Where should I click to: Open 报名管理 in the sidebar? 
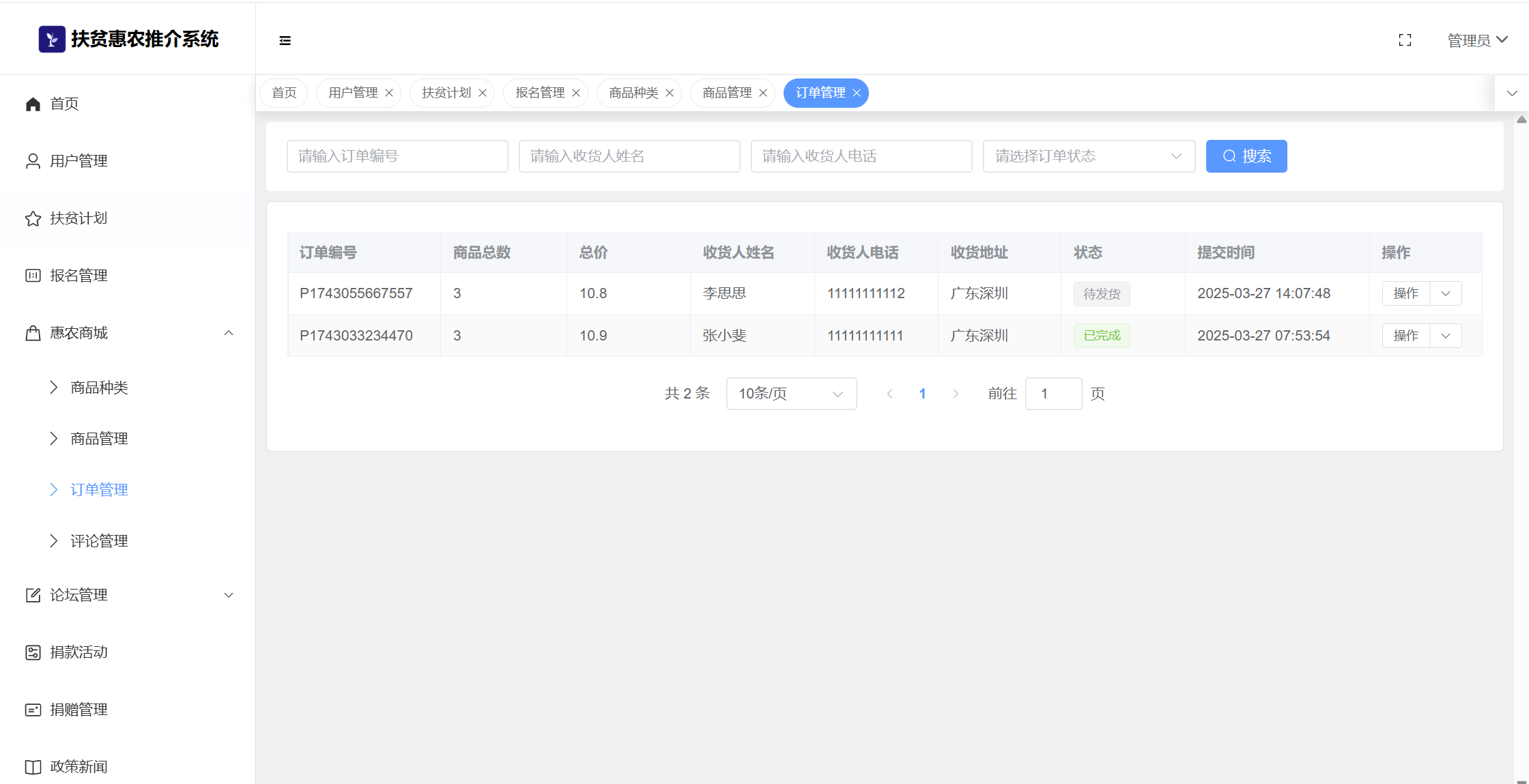coord(78,276)
